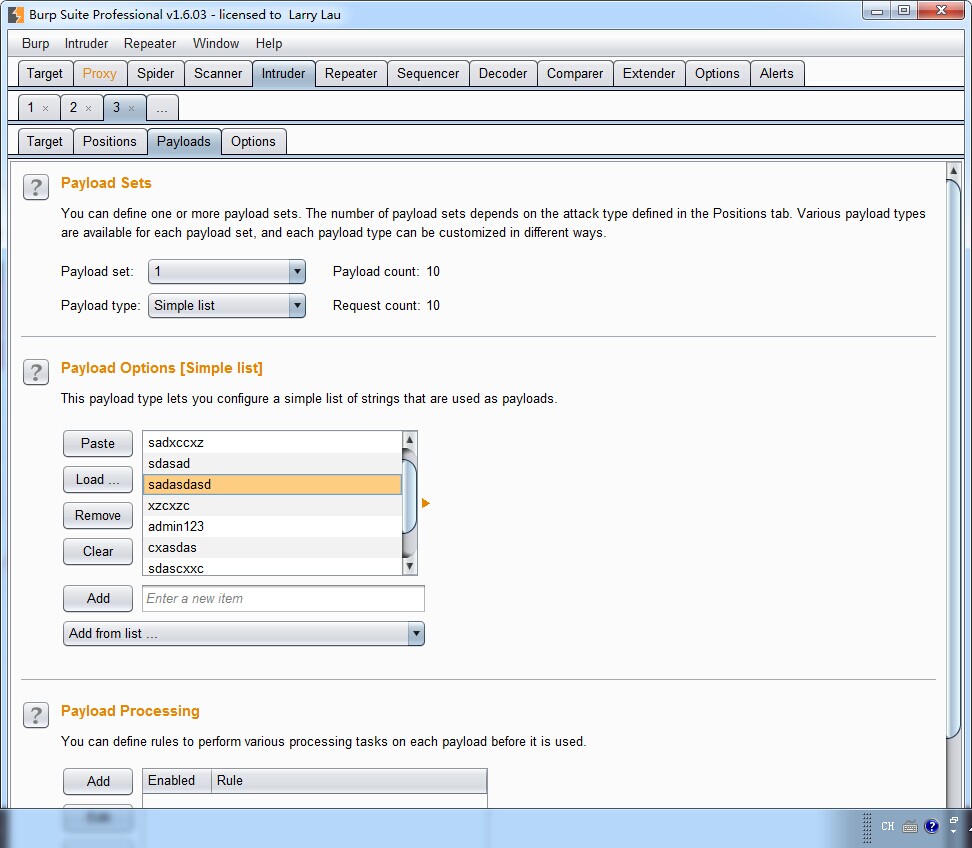
Task: Open the Window menu
Action: point(216,43)
